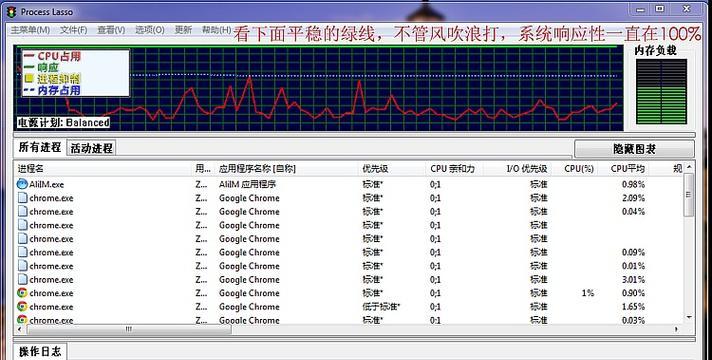Viewport: 712px width, 360px height.
Task: Click the last visible chrome.exe icon
Action: click(22, 320)
